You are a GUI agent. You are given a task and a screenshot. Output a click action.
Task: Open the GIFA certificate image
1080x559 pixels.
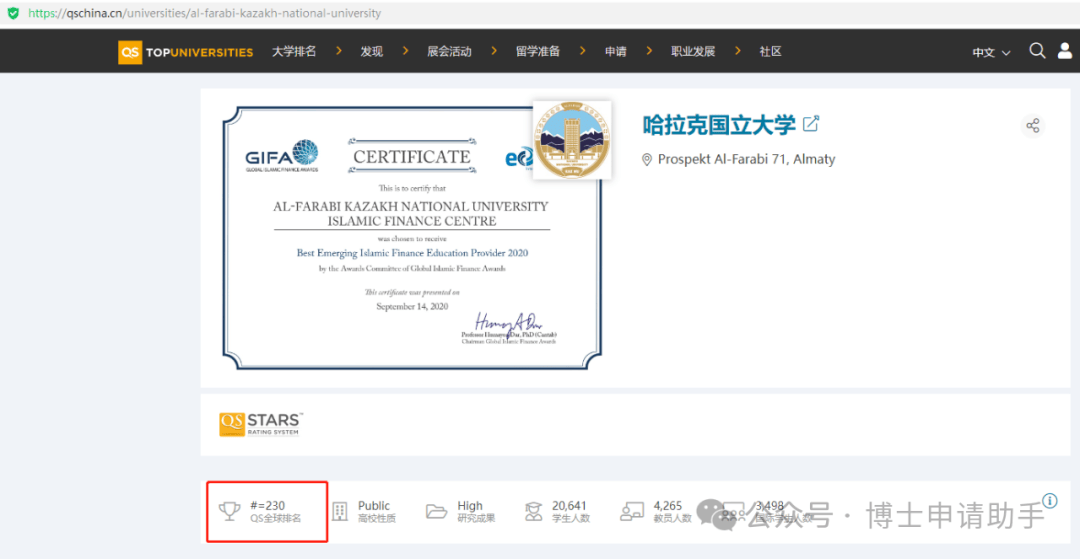point(412,238)
